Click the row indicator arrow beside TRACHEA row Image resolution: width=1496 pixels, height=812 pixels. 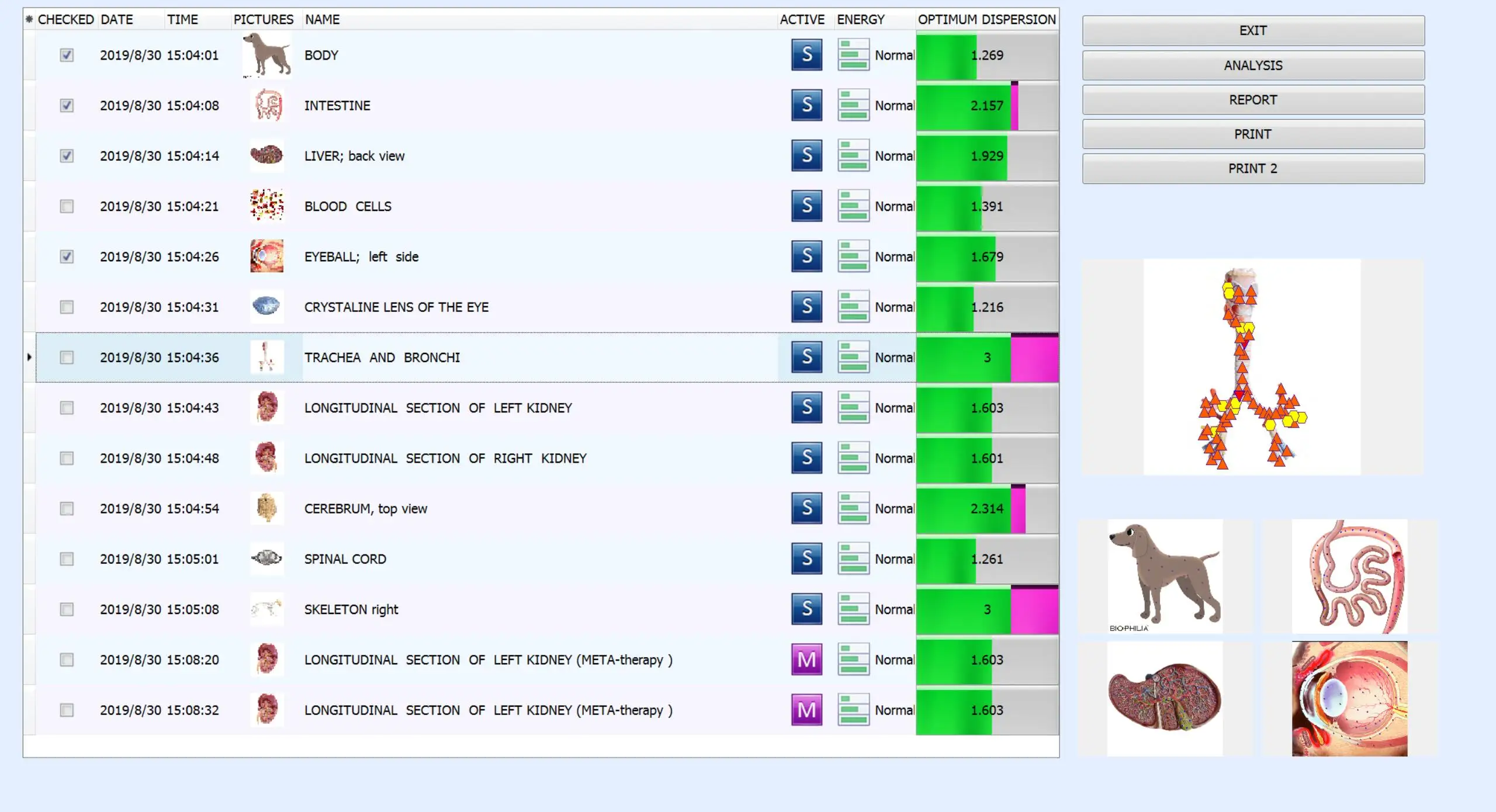click(x=29, y=357)
